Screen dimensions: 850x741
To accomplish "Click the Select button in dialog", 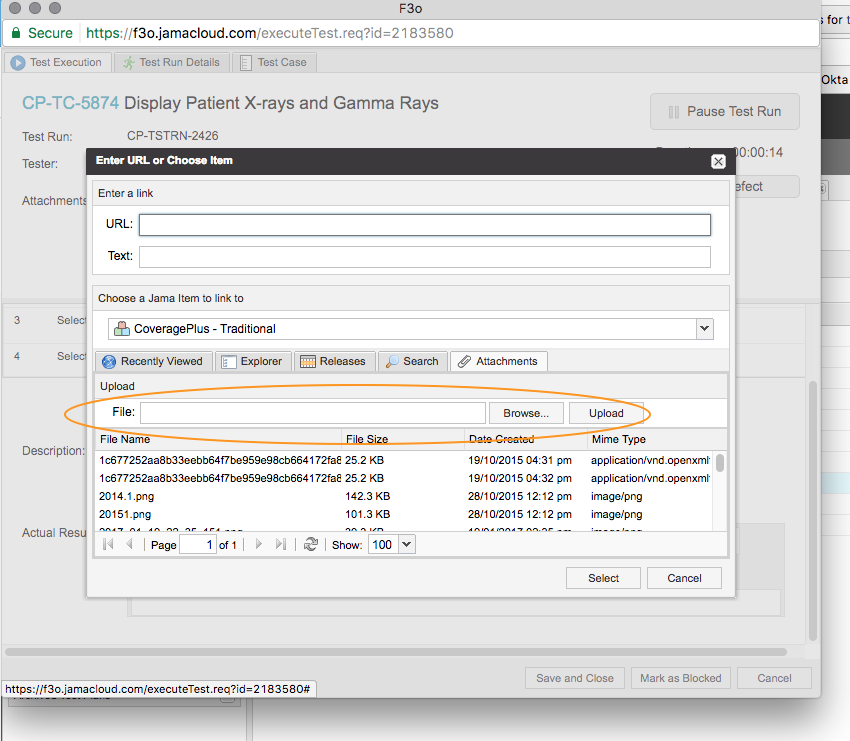I will pos(603,578).
